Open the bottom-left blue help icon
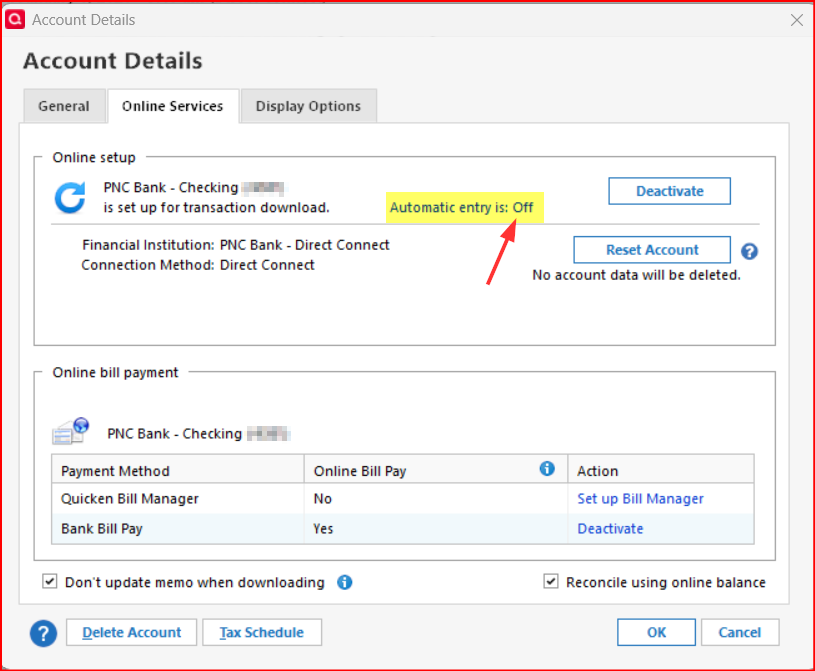Viewport: 815px width, 671px height. tap(43, 633)
